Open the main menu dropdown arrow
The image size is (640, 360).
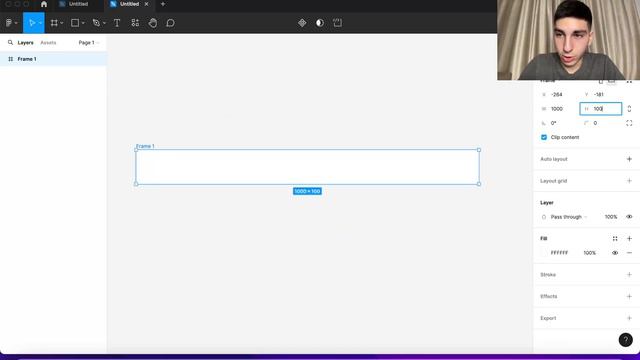[16, 23]
